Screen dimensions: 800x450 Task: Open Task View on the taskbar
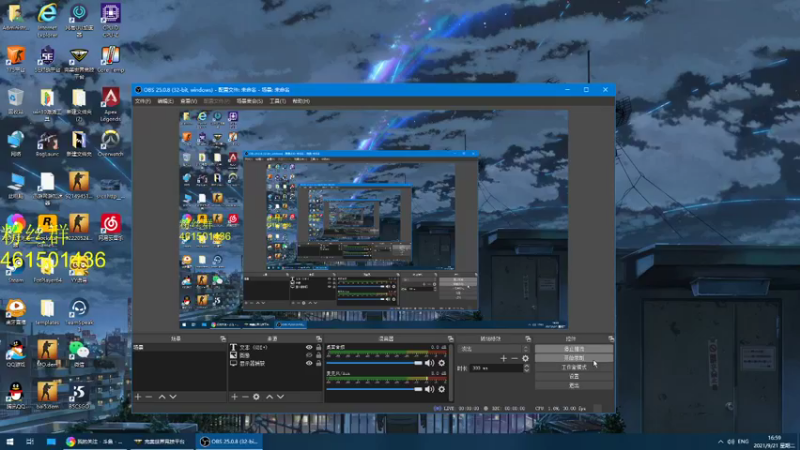pos(30,442)
